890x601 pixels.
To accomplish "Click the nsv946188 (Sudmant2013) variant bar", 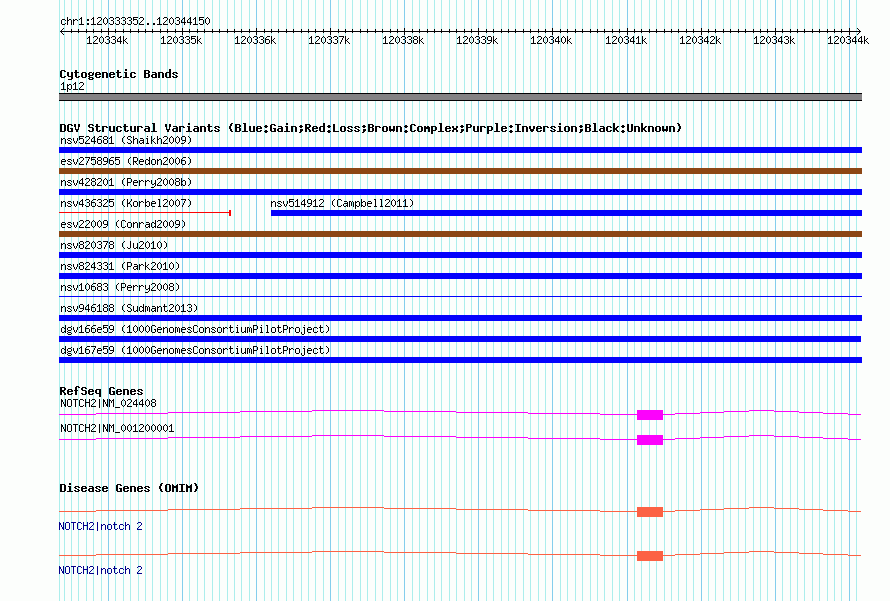I will pos(460,318).
